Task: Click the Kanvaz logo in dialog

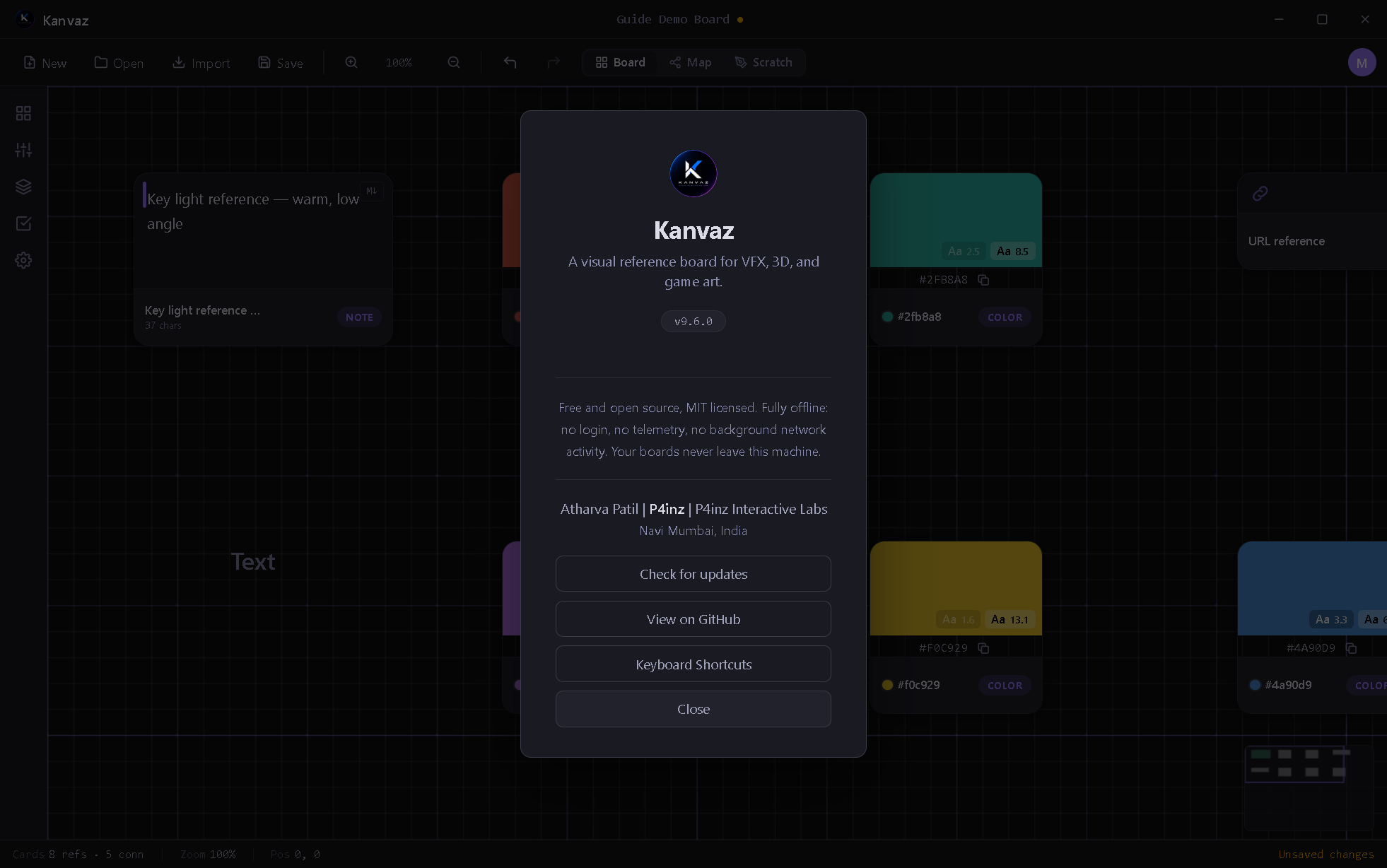Action: [693, 173]
